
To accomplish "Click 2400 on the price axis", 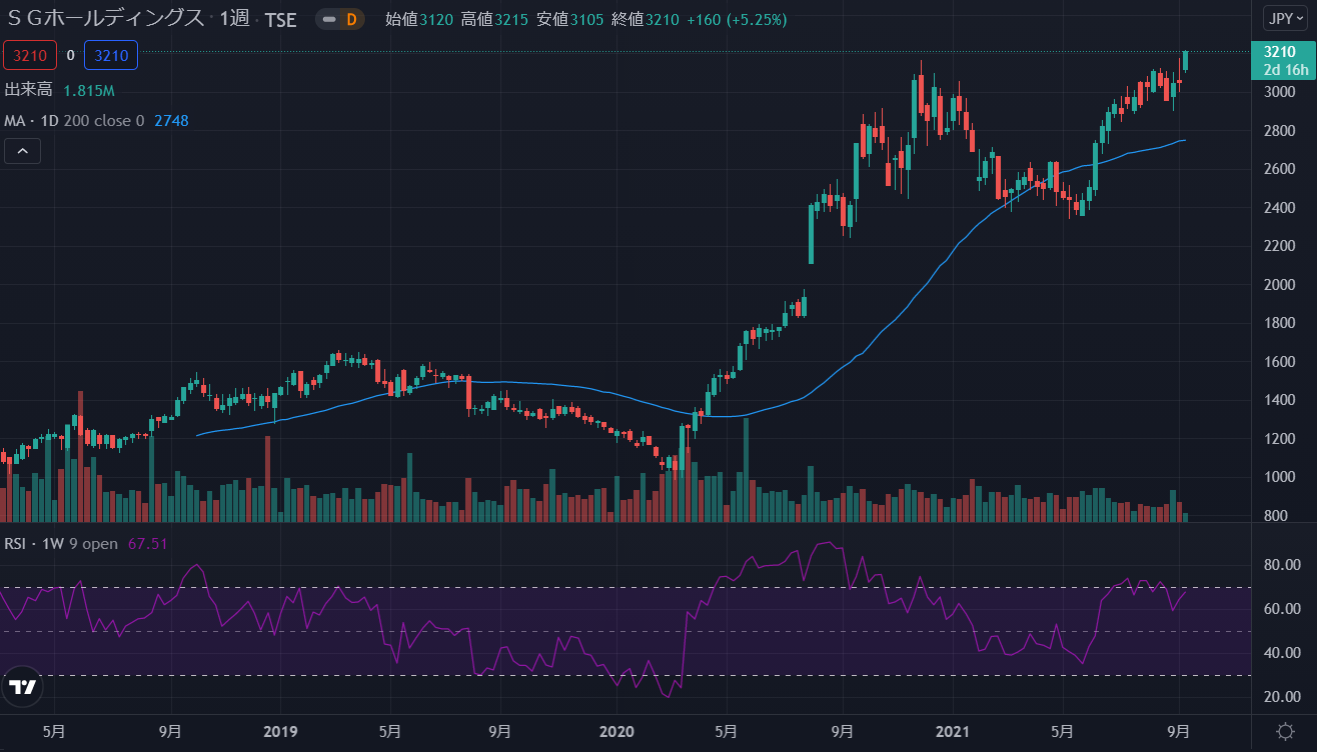I will [x=1280, y=208].
